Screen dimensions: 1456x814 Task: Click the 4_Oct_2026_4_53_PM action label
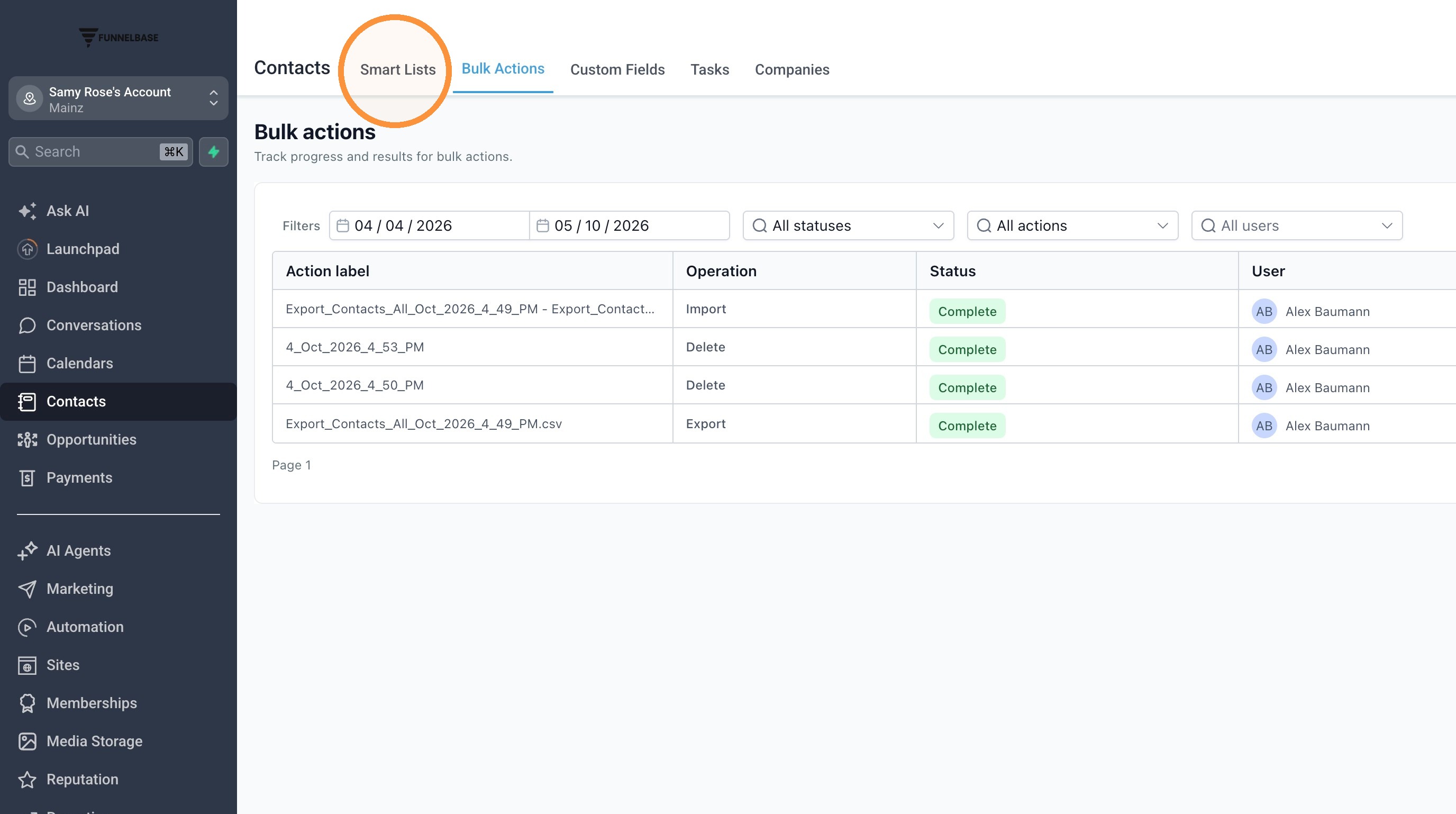click(355, 347)
